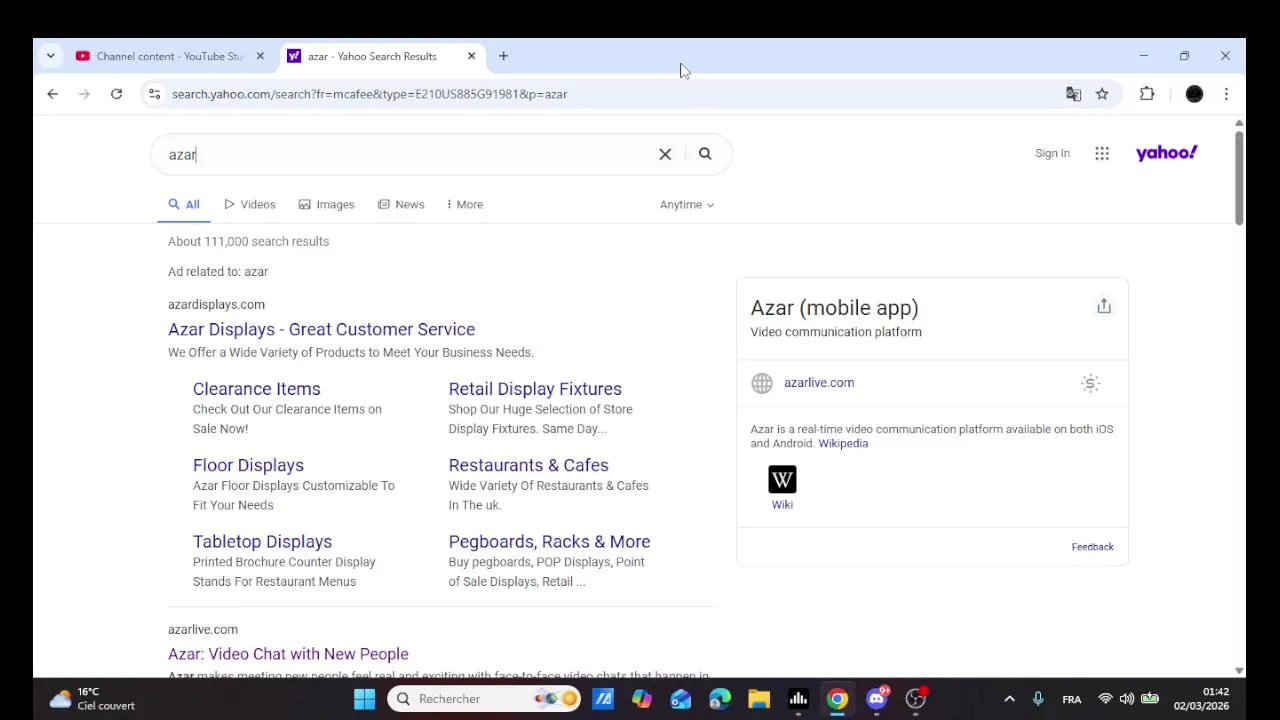The height and width of the screenshot is (720, 1280).
Task: Switch to the Images tab
Action: click(326, 205)
